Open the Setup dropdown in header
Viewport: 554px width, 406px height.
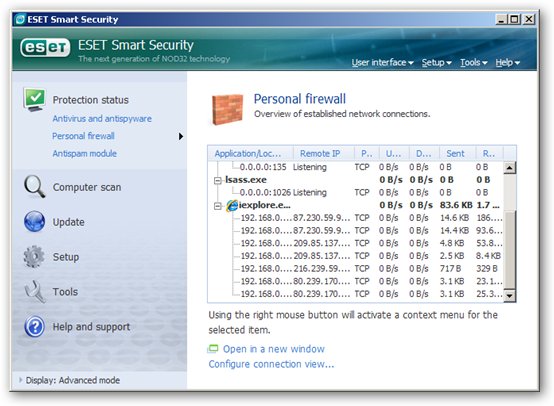pyautogui.click(x=436, y=63)
